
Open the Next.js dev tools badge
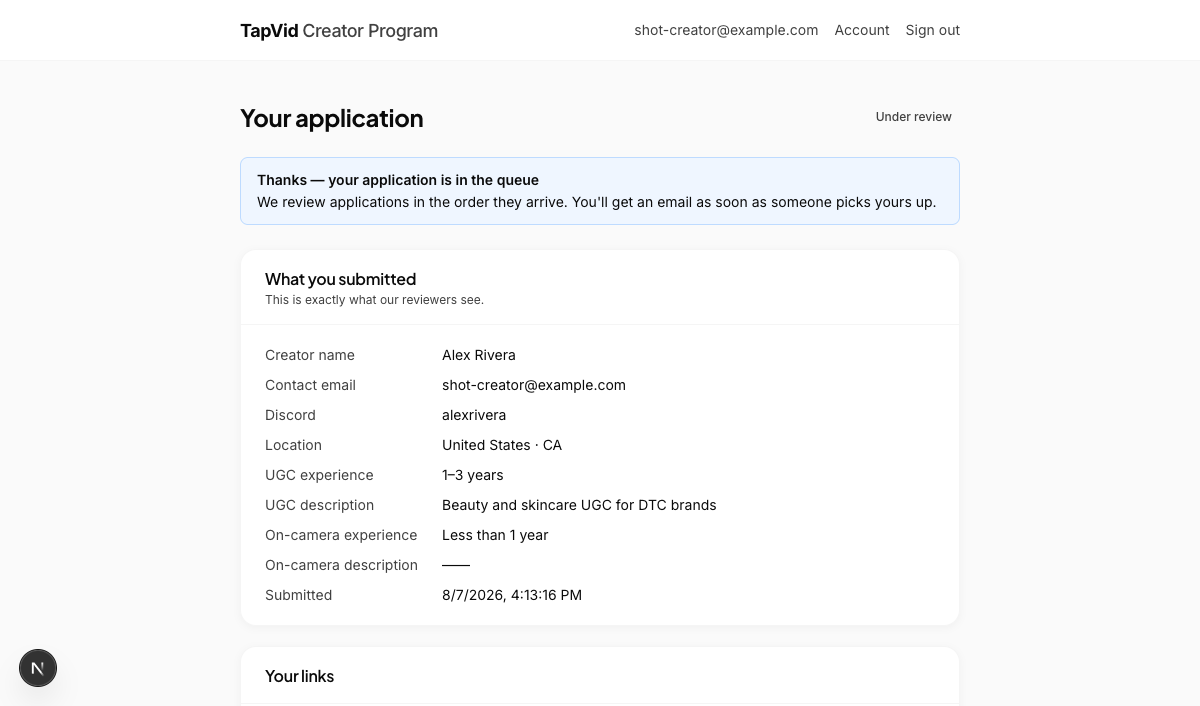pos(38,668)
